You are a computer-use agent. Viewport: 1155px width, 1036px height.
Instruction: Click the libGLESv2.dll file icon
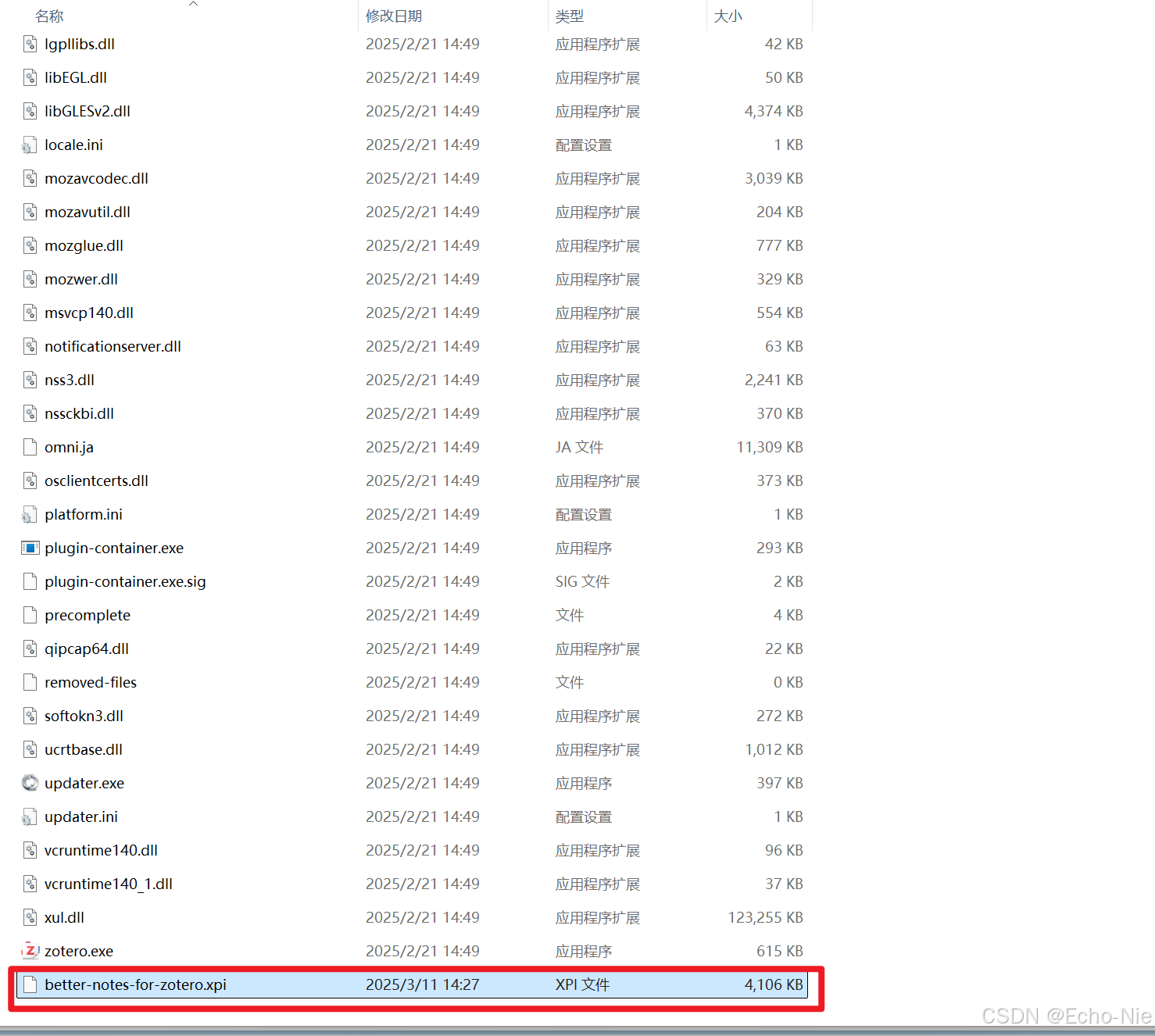point(30,111)
